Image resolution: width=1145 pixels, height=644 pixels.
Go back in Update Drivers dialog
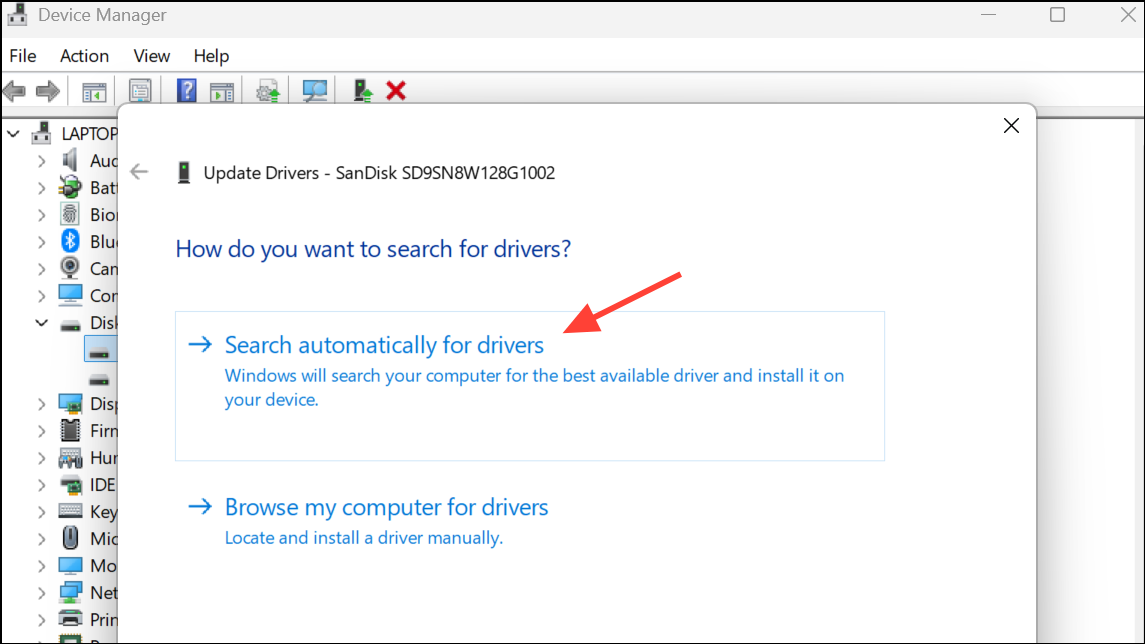[x=139, y=172]
